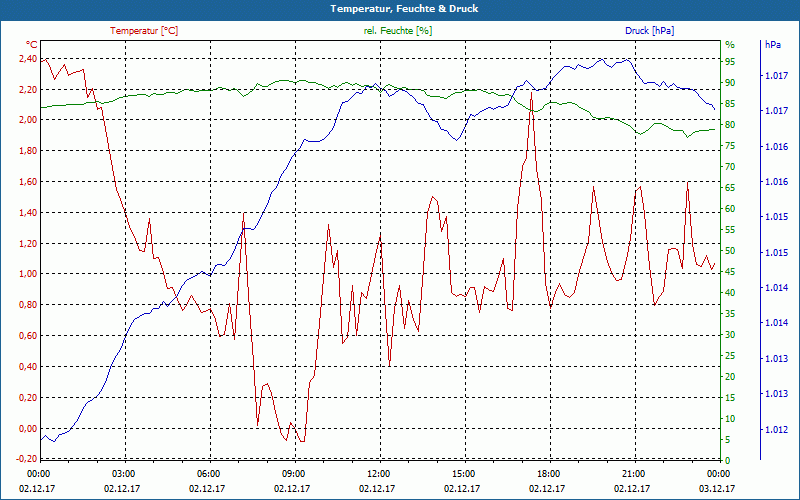Viewport: 800px width, 500px height.
Task: Select the red 'Temperatur [°C]' legend label
Action: click(x=144, y=31)
